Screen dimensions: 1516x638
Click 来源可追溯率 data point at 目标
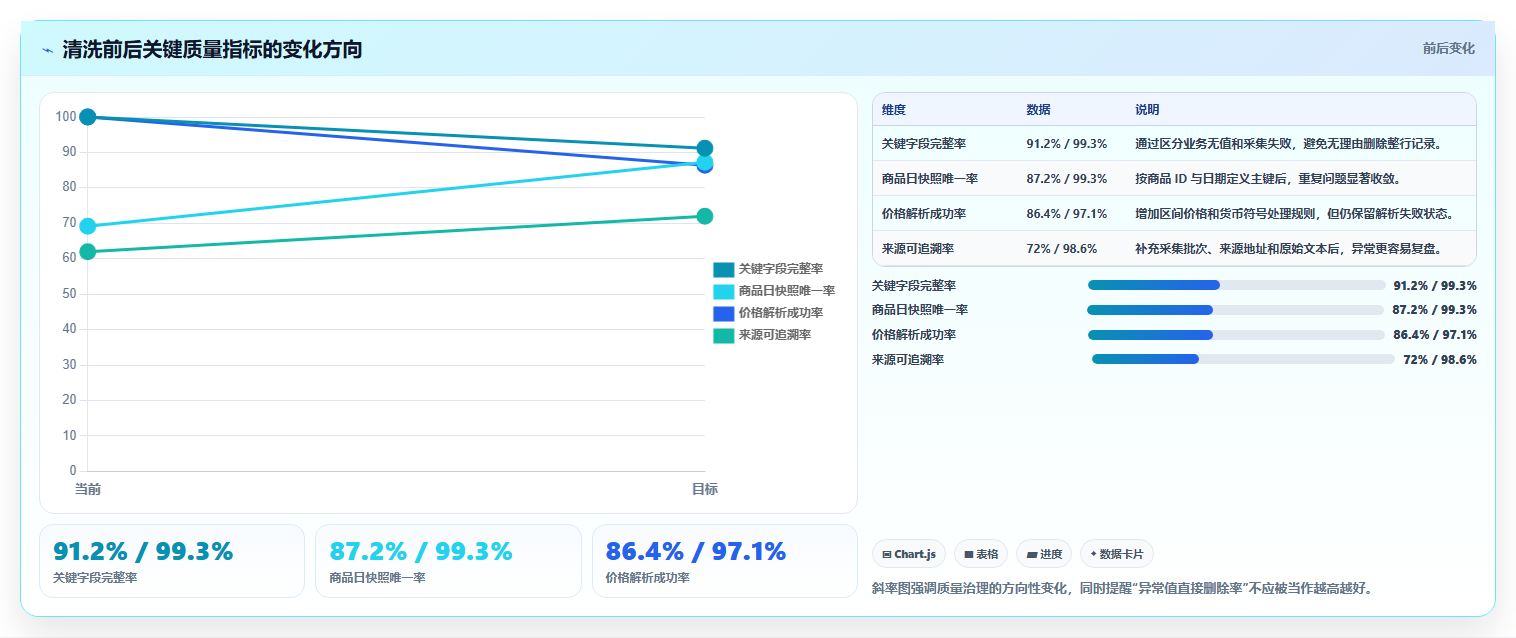[x=704, y=216]
